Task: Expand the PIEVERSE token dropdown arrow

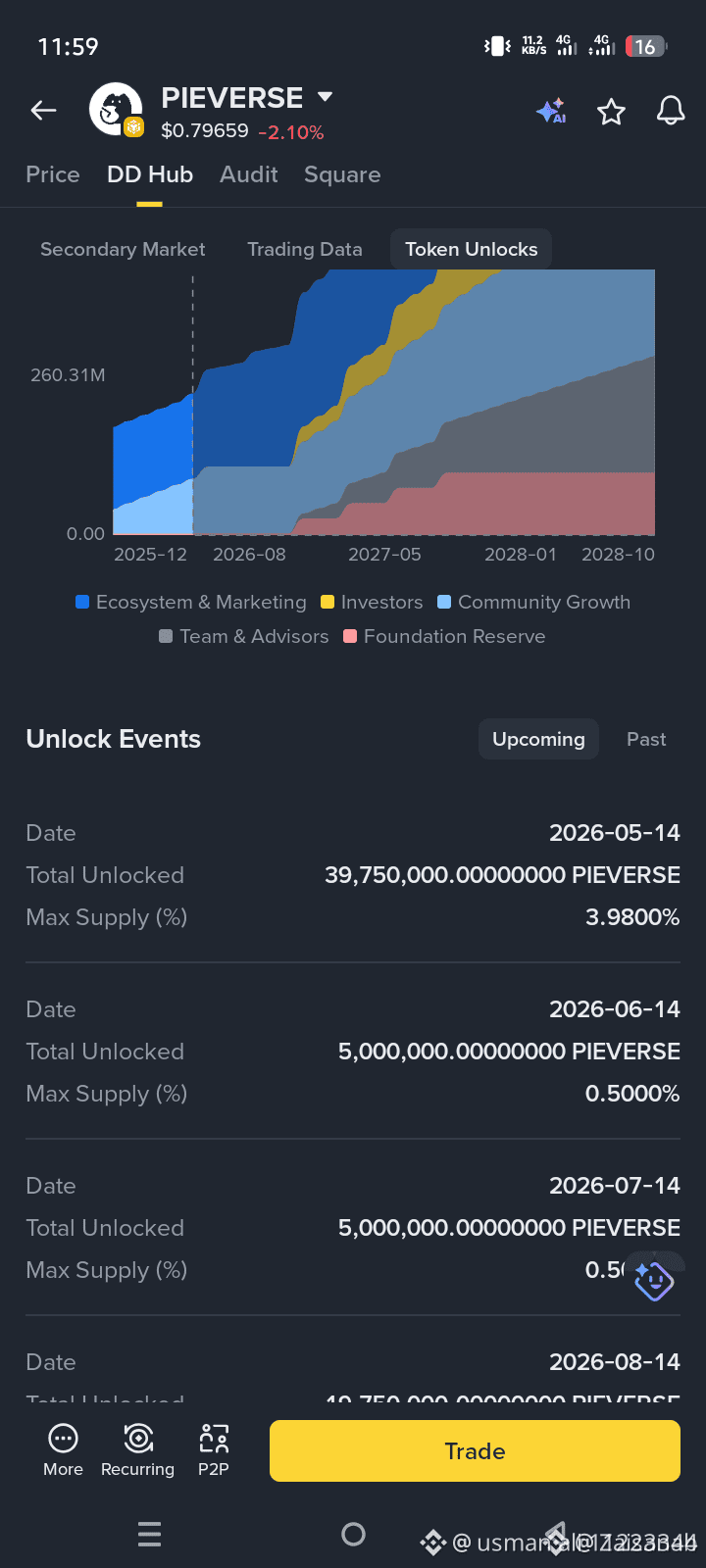Action: coord(326,97)
